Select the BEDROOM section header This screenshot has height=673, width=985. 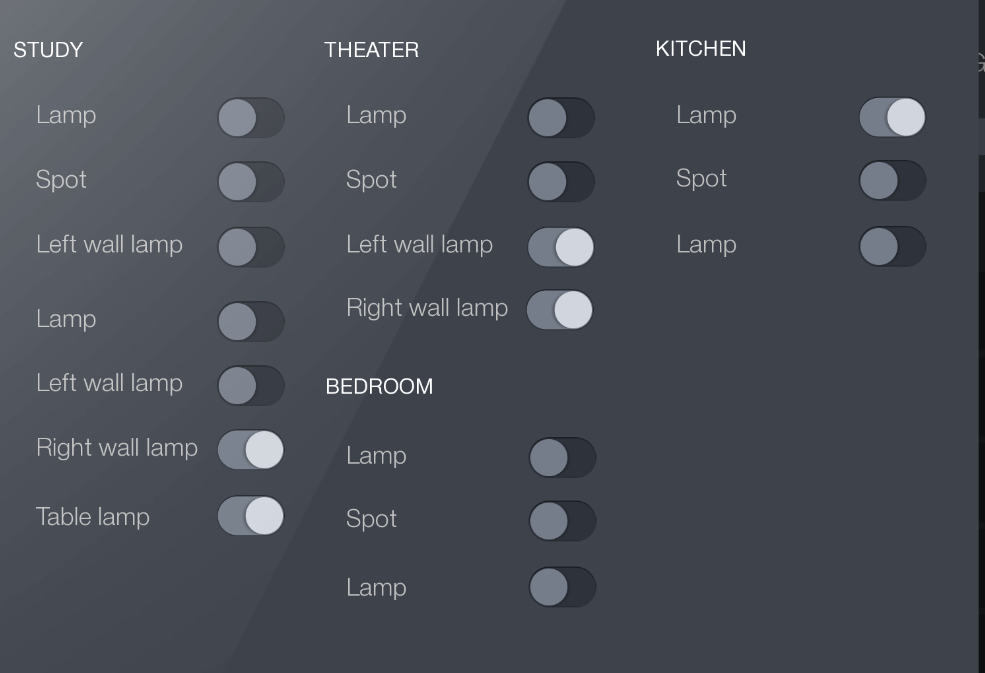click(380, 387)
